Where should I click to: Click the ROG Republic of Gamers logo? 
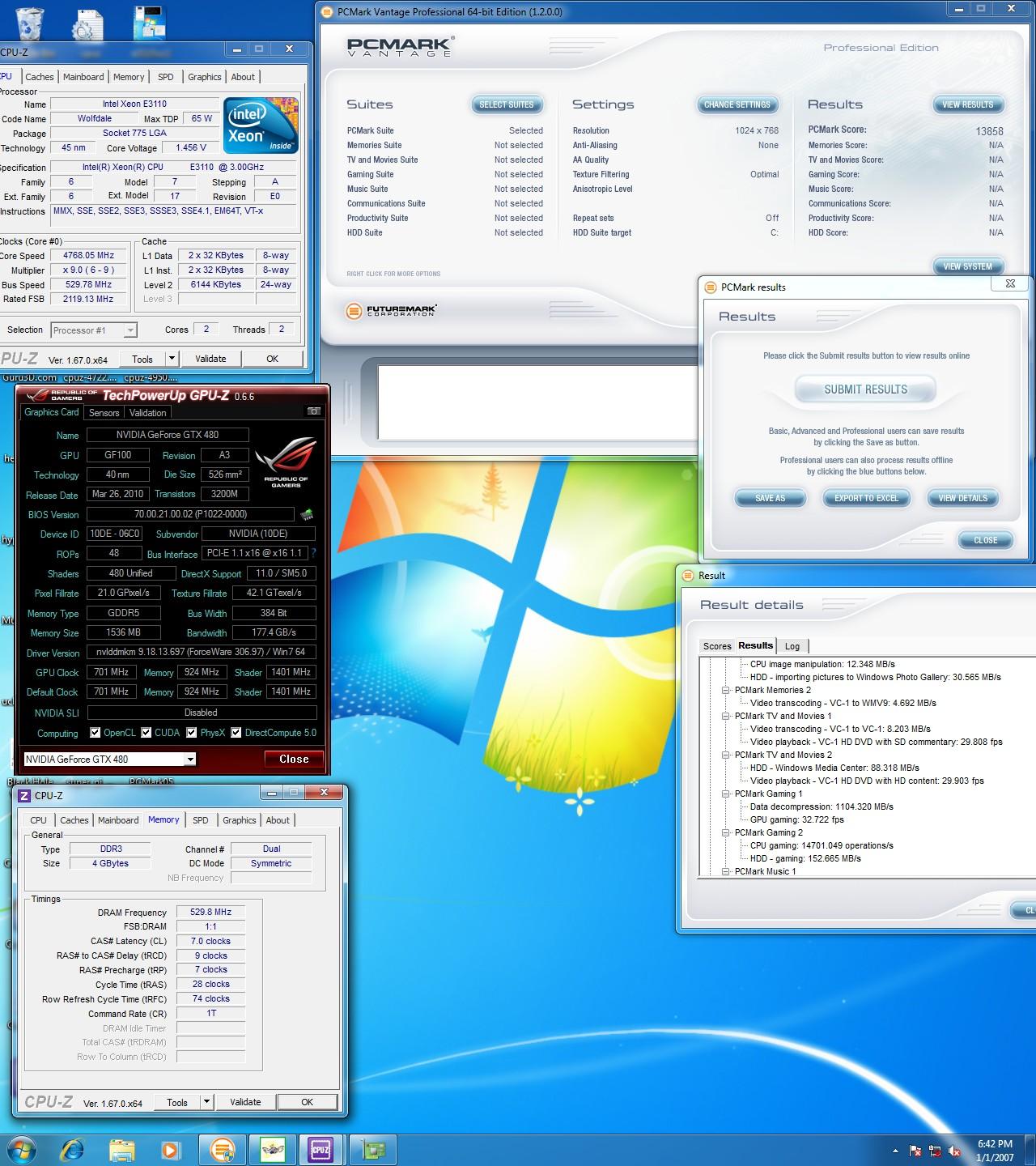(285, 461)
